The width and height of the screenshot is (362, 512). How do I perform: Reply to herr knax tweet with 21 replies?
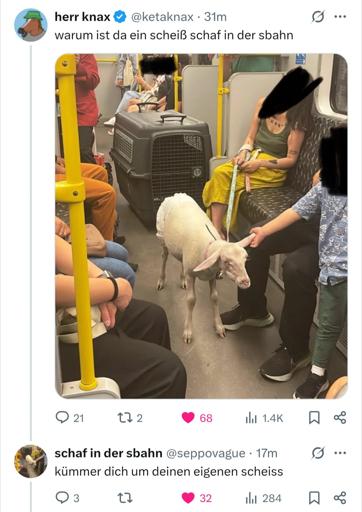click(70, 417)
